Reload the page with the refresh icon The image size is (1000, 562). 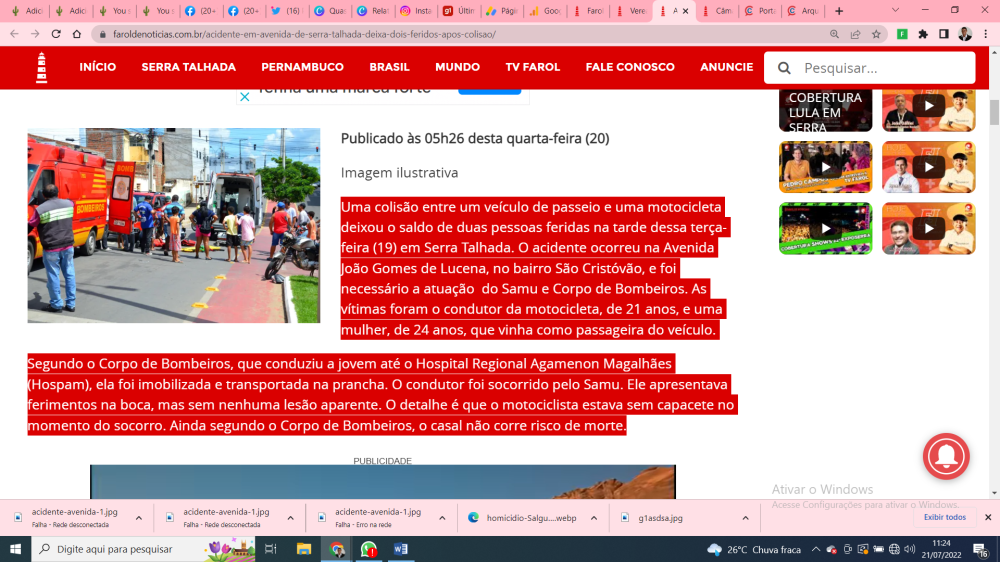click(56, 34)
